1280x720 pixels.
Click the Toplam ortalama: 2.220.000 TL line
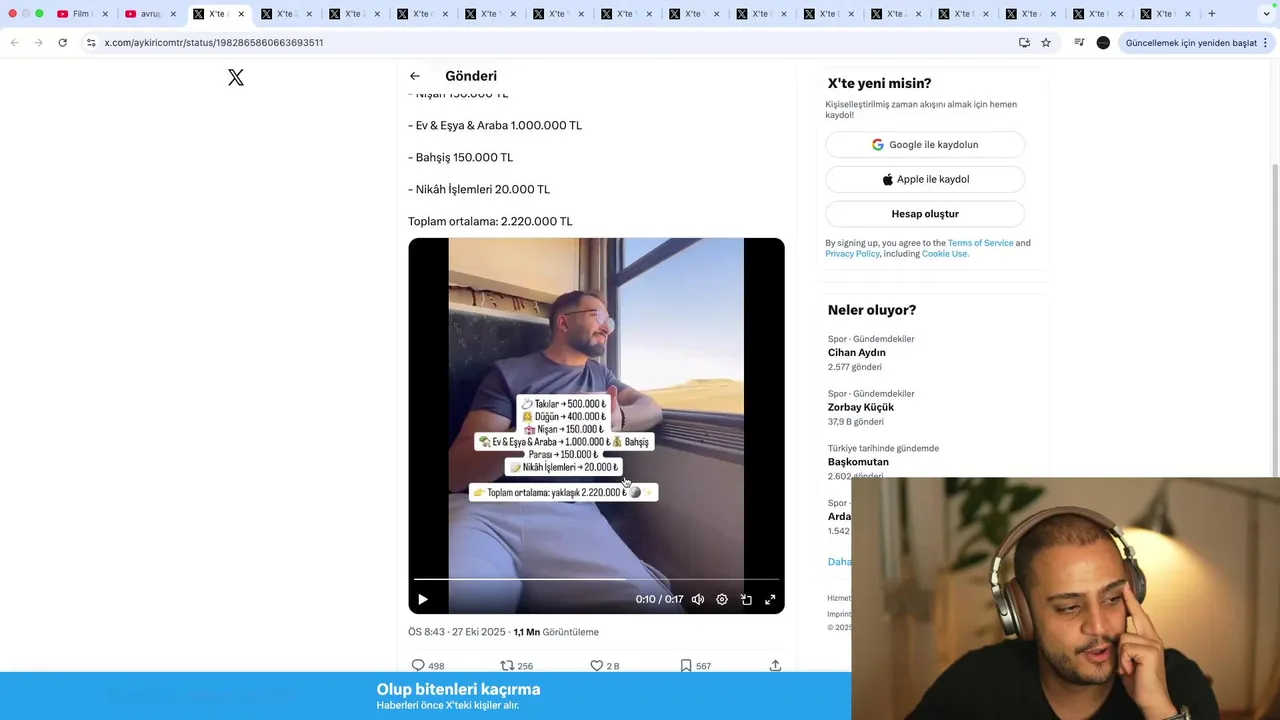coord(490,221)
